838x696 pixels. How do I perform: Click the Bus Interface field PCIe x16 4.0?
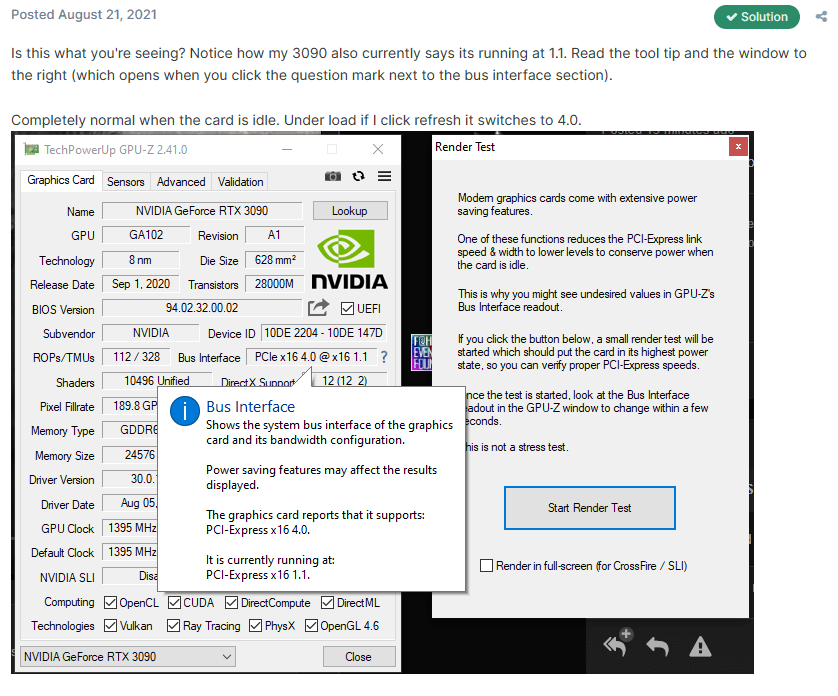point(311,357)
